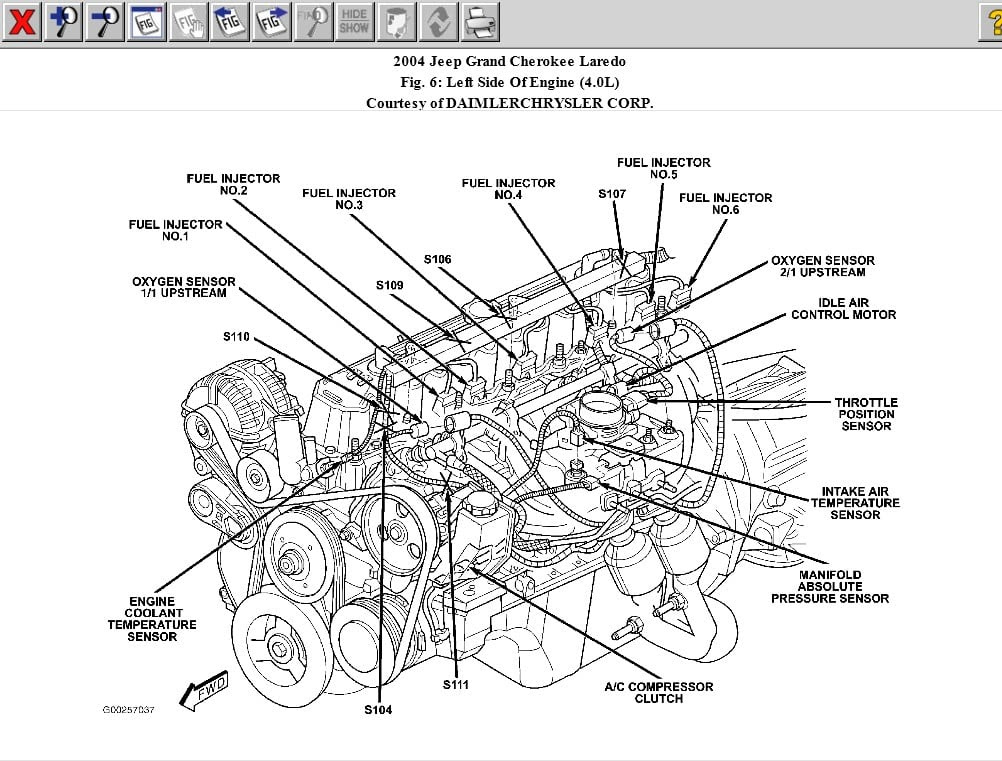This screenshot has height=761, width=1002.
Task: Click the 'S110' splice label
Action: click(236, 337)
